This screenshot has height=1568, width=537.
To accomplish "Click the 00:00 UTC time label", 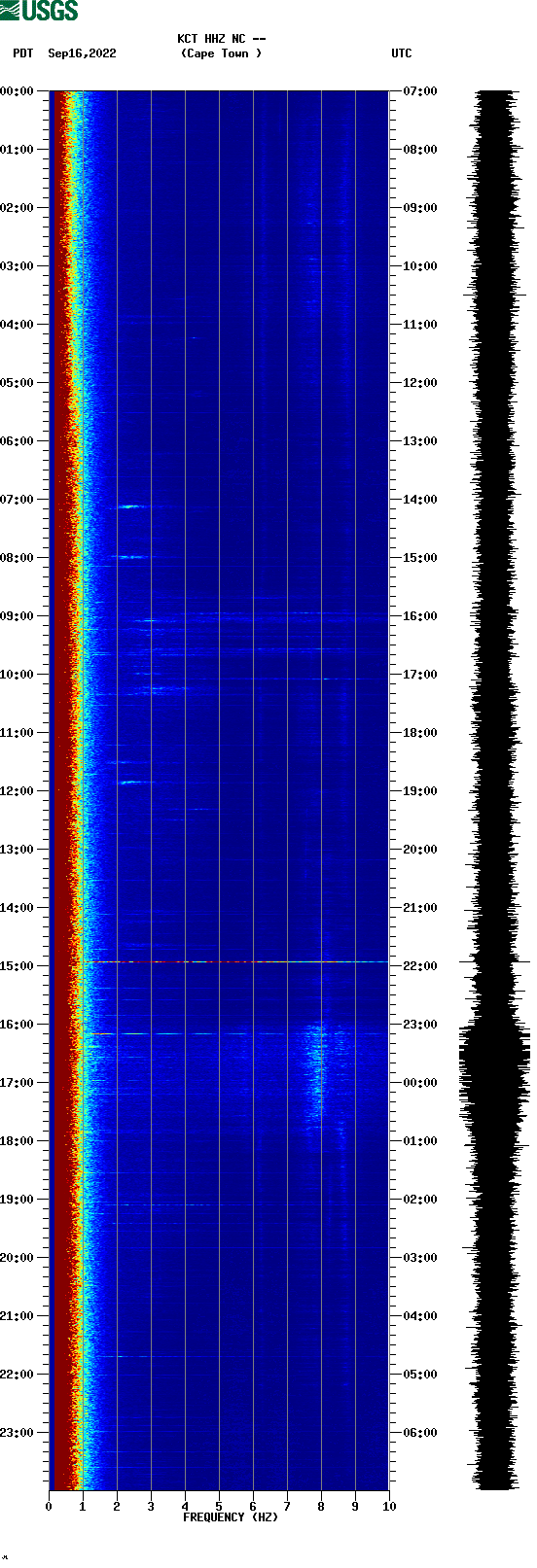I will [420, 1083].
